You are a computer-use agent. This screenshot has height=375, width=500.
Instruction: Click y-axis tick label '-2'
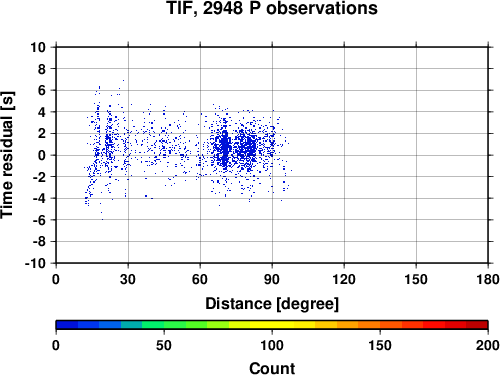39,177
